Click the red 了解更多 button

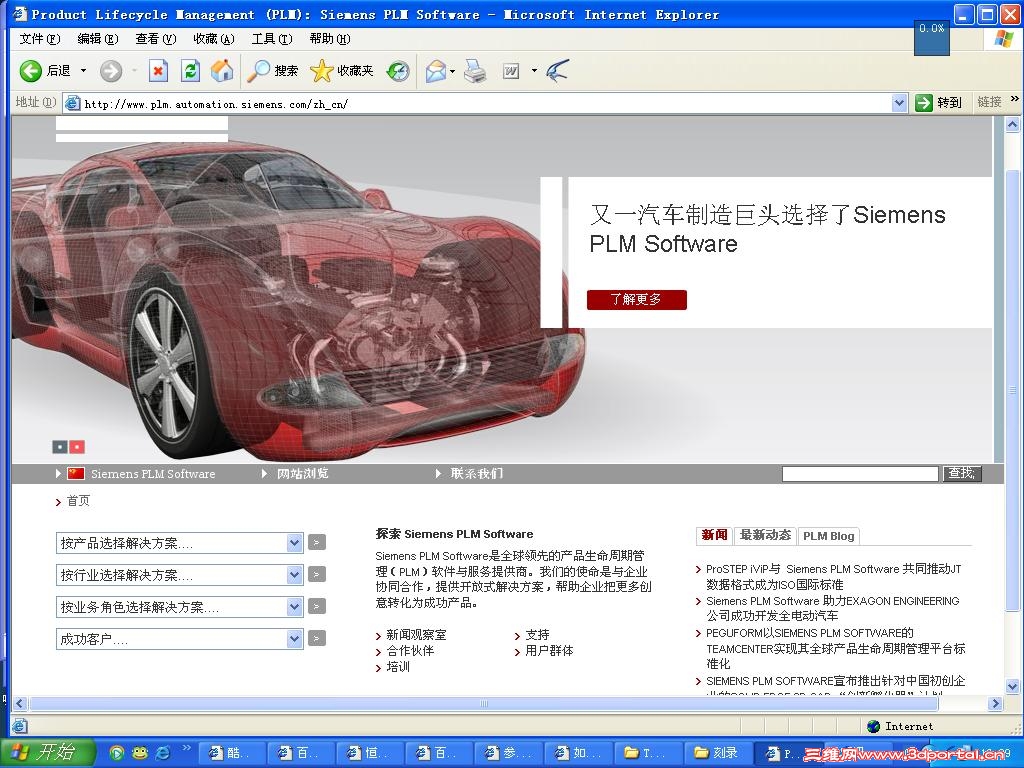(637, 300)
